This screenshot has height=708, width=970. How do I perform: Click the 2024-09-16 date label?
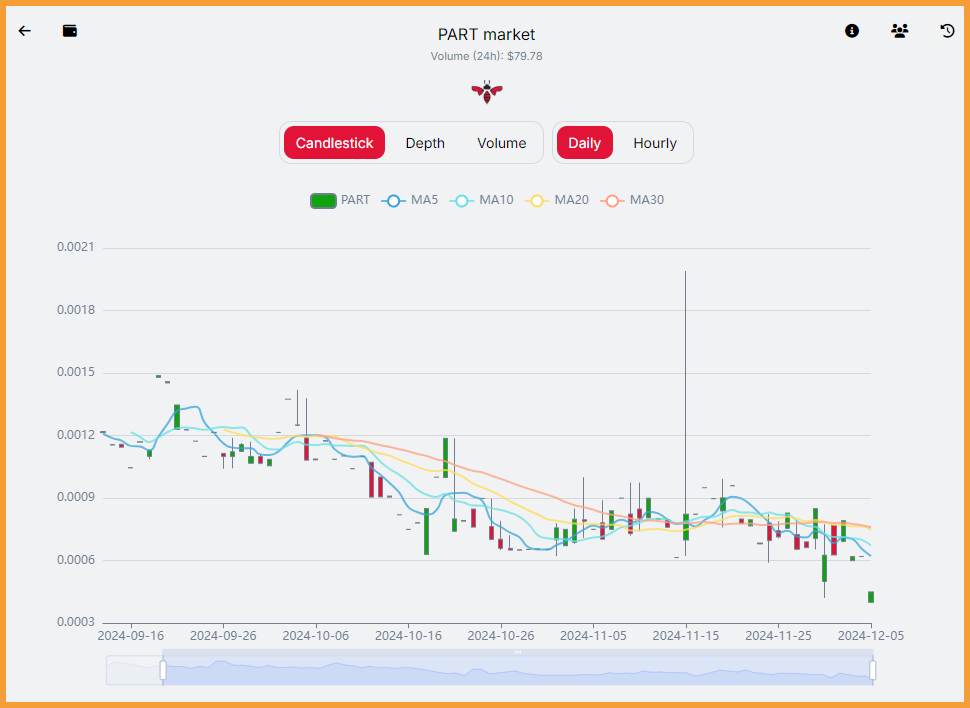point(131,636)
